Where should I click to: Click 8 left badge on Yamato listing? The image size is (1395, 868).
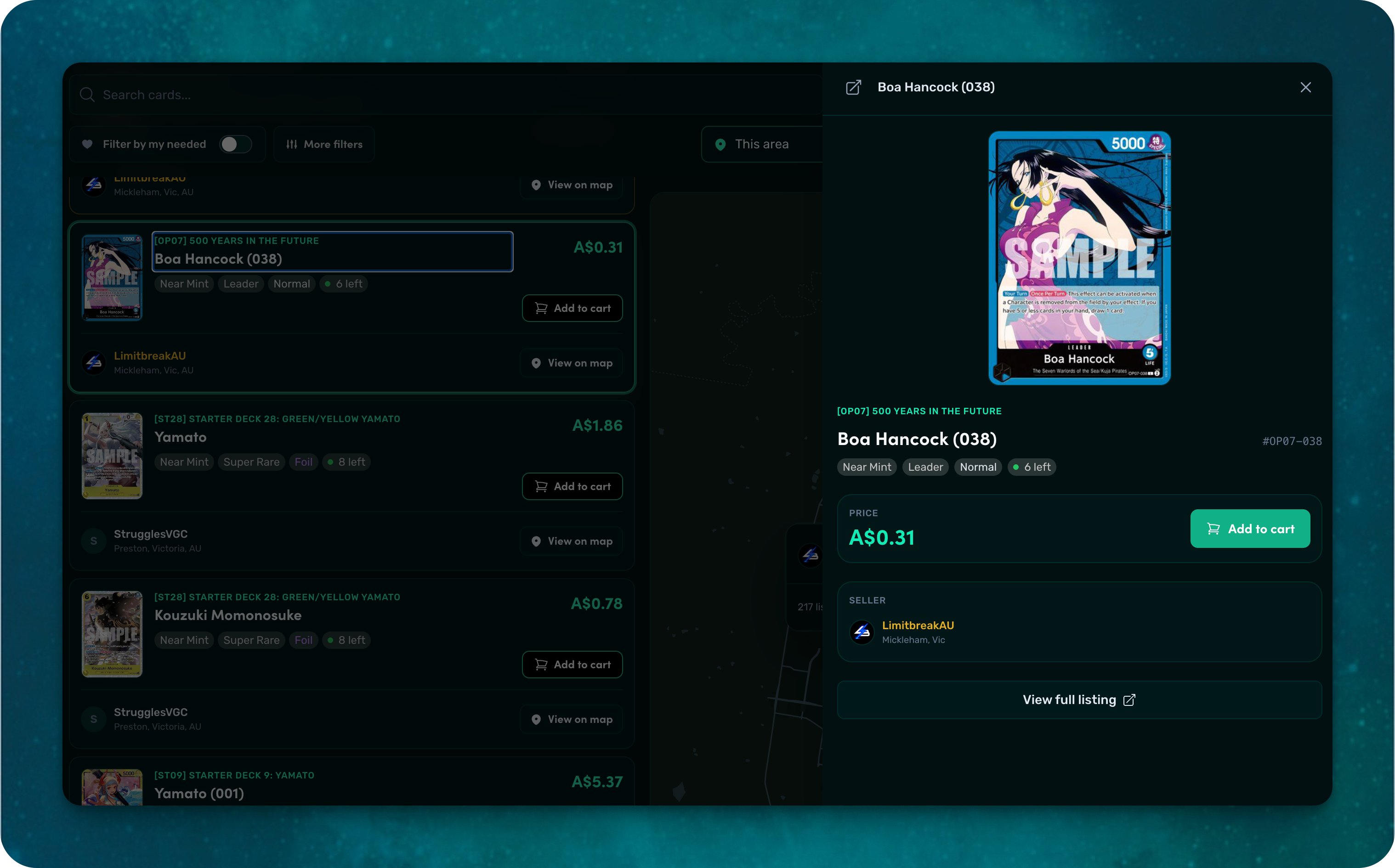click(346, 462)
